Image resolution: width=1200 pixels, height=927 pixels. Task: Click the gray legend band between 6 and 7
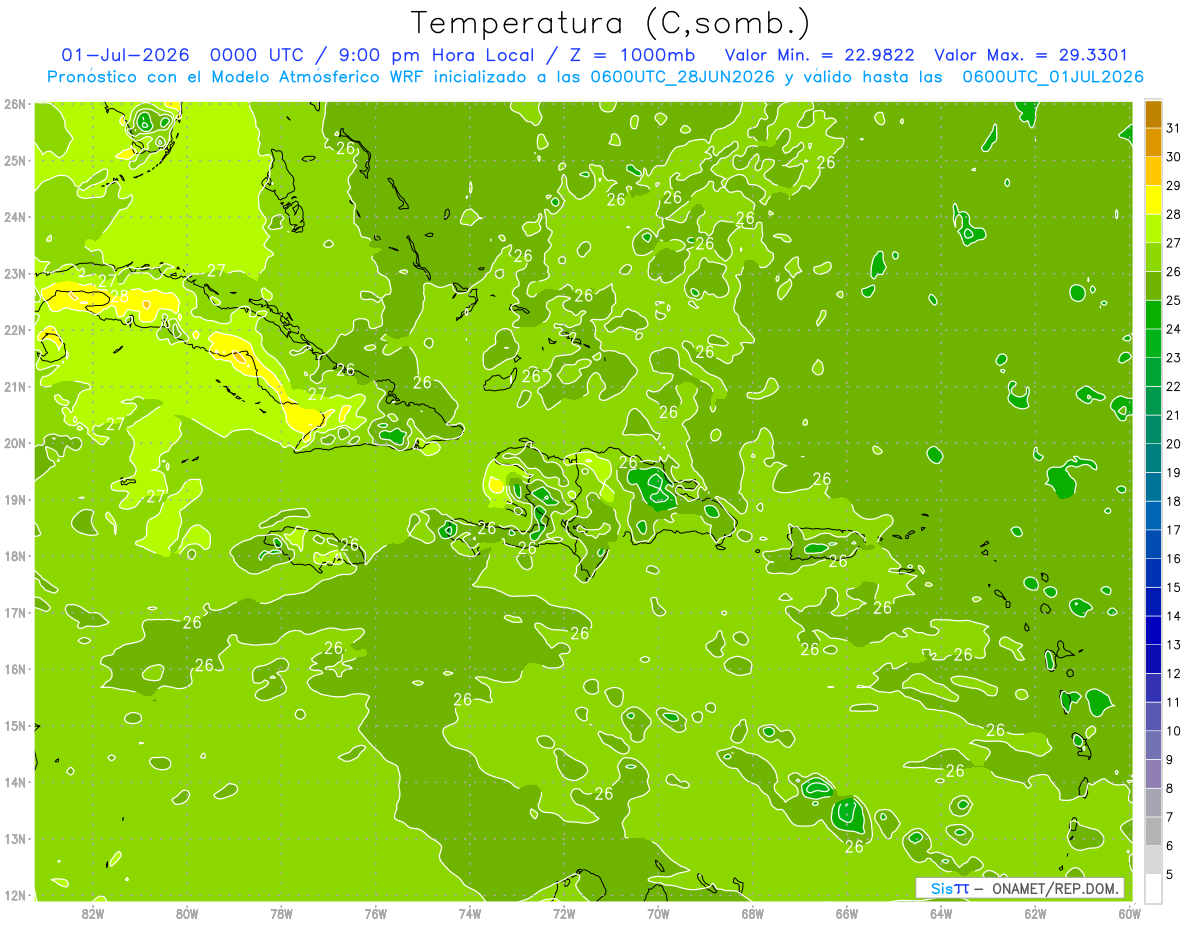[x=1153, y=831]
